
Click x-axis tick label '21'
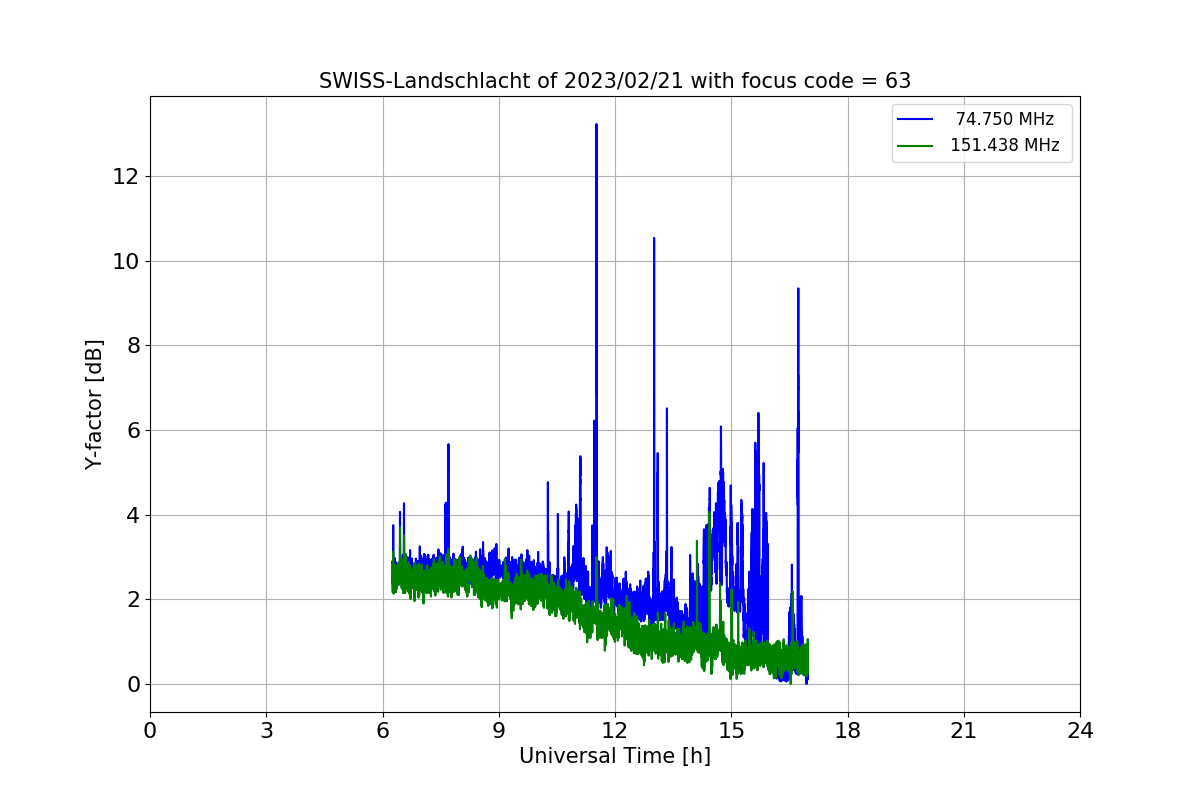pos(964,731)
